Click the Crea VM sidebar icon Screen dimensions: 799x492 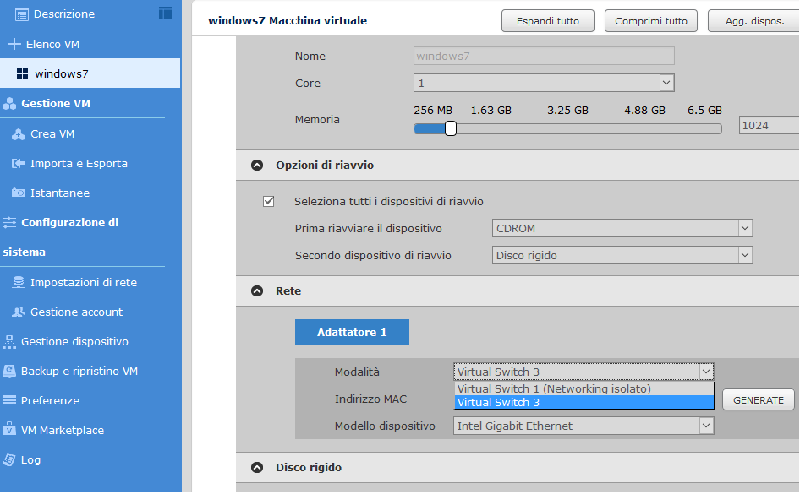pos(18,133)
